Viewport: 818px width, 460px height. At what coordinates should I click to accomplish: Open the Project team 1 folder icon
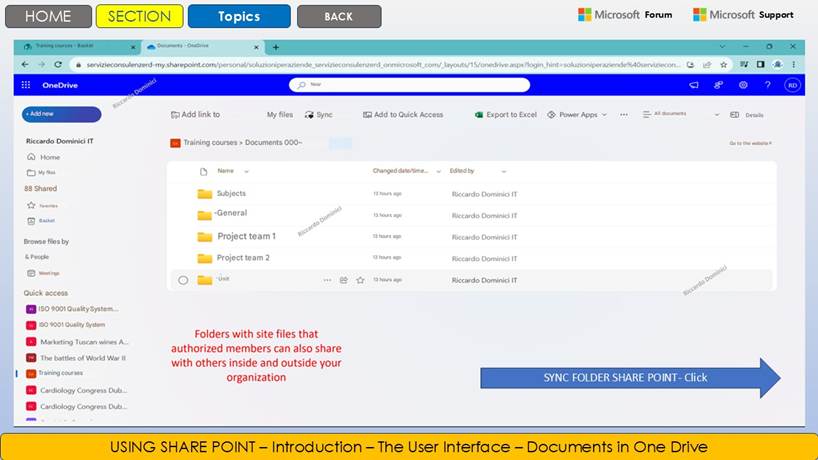[x=204, y=237]
